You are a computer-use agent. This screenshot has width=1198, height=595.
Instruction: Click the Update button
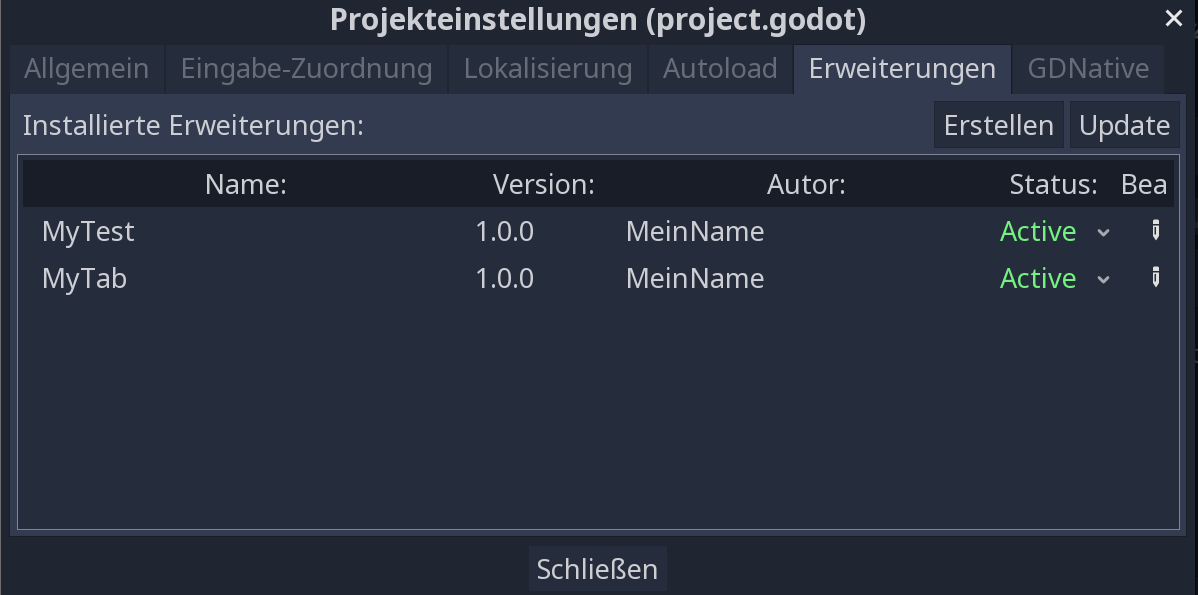pyautogui.click(x=1125, y=125)
